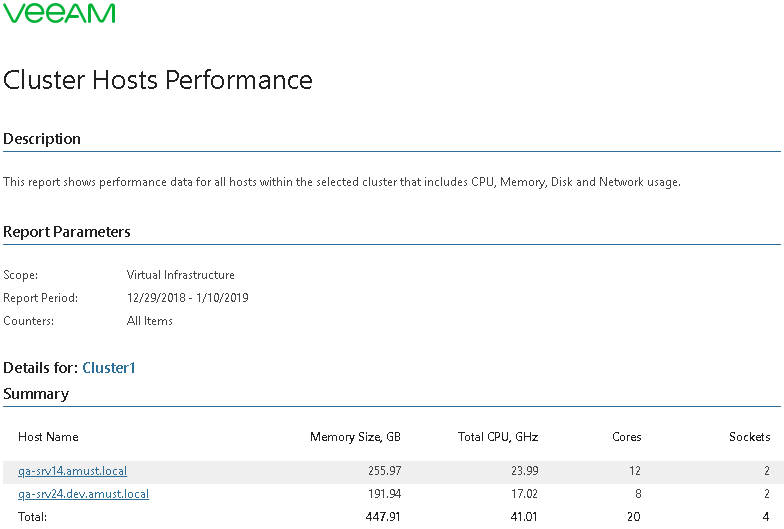Click the total memory value 447.91
Viewport: 784px width, 529px height.
click(383, 516)
